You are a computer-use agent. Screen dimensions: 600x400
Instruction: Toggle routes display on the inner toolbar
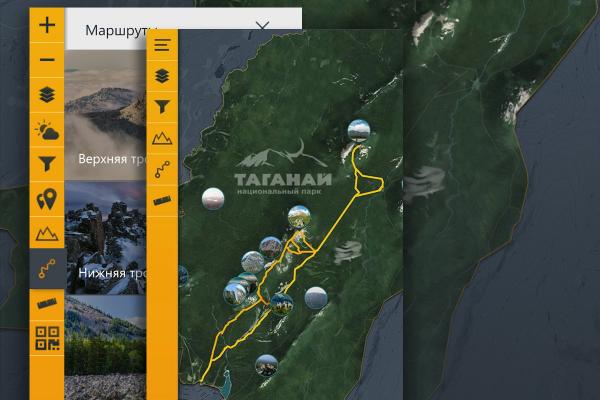click(163, 168)
